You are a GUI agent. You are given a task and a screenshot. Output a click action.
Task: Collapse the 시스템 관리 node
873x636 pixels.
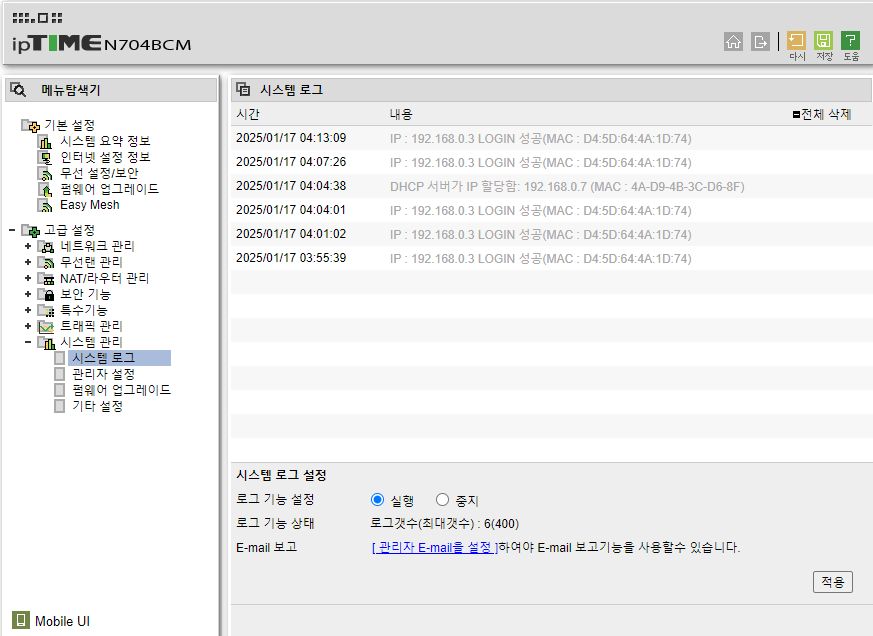click(28, 342)
